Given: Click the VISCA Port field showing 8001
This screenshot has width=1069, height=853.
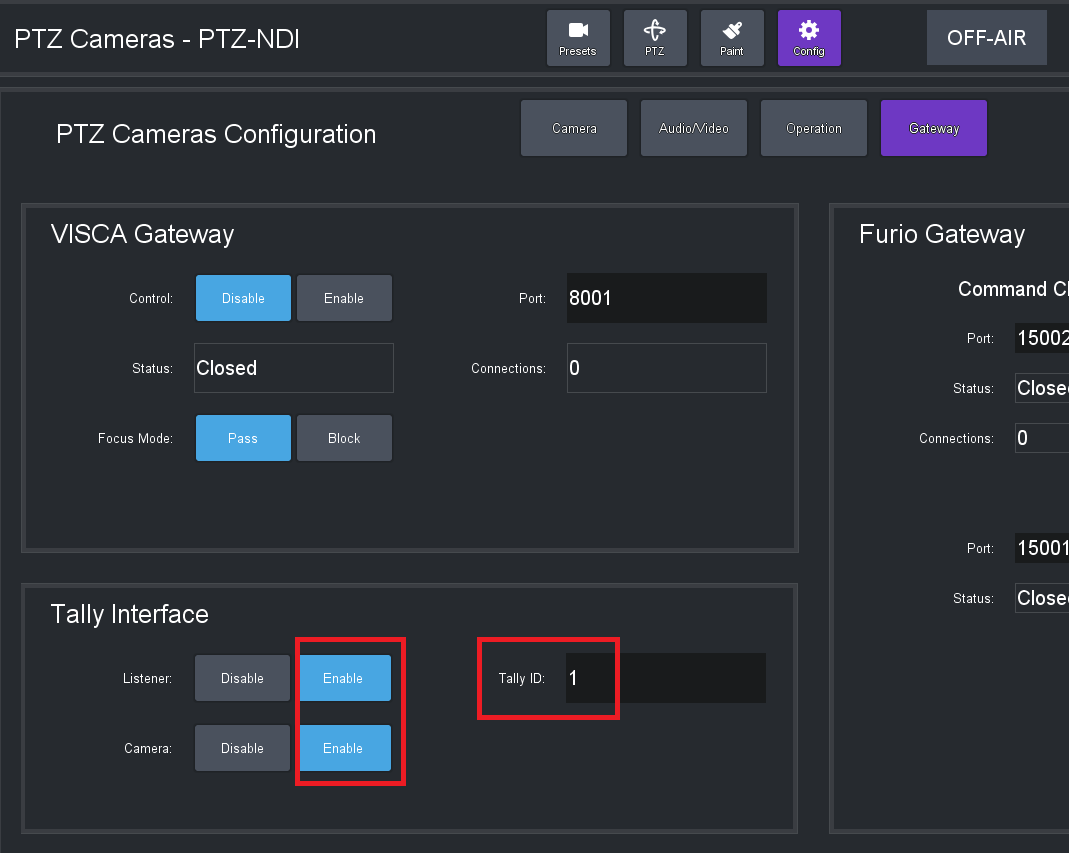Looking at the screenshot, I should click(x=666, y=298).
